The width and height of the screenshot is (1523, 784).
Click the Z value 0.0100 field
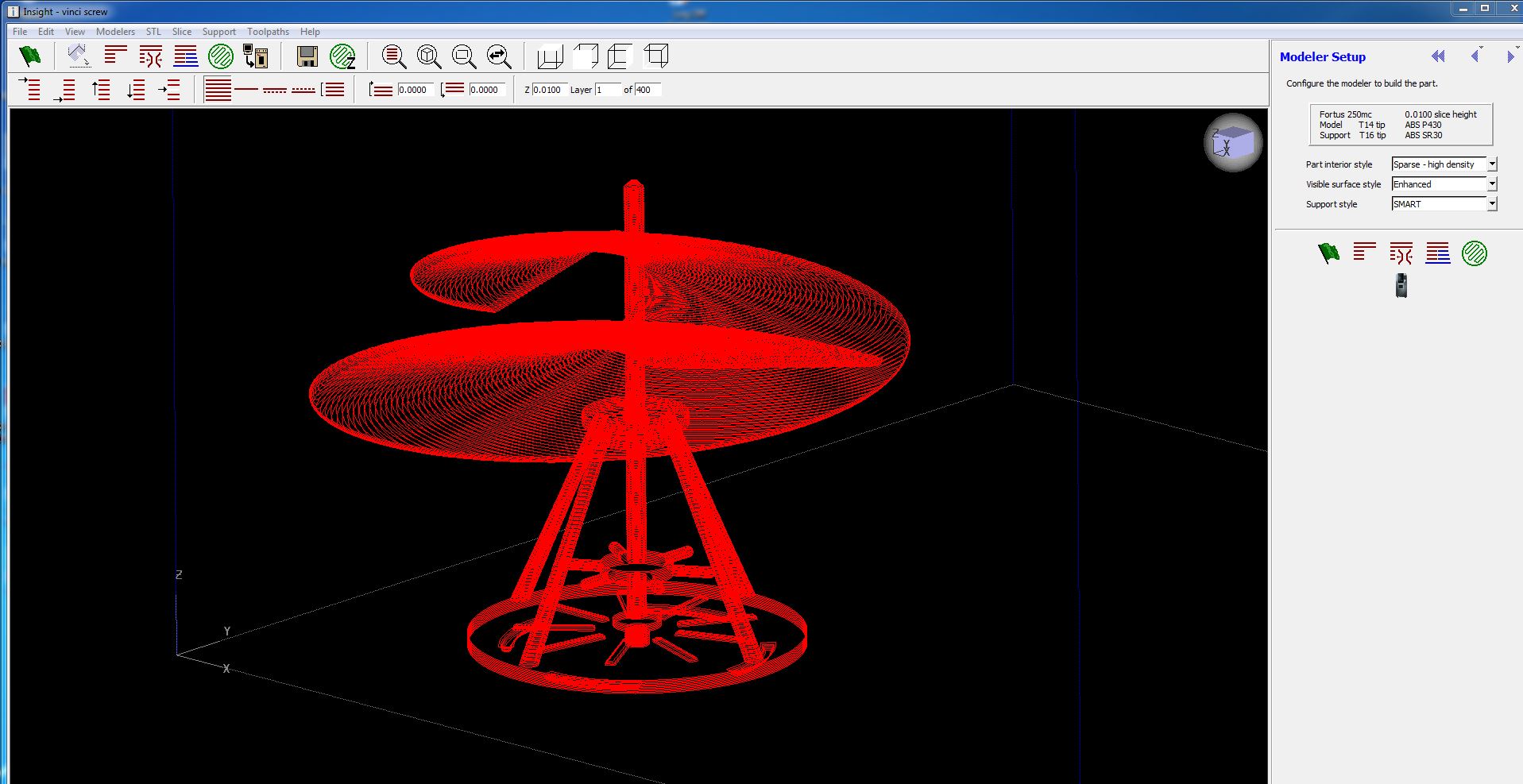548,90
